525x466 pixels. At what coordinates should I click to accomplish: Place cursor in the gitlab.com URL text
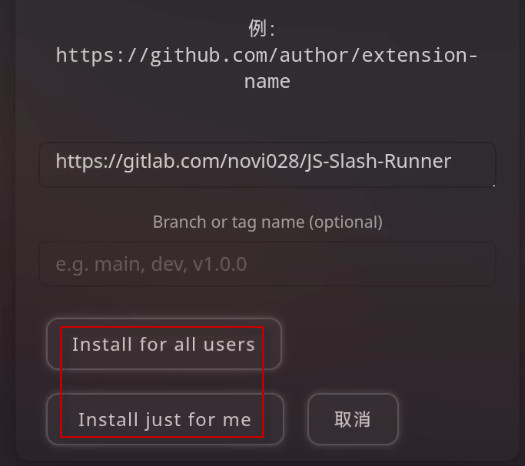coord(253,161)
